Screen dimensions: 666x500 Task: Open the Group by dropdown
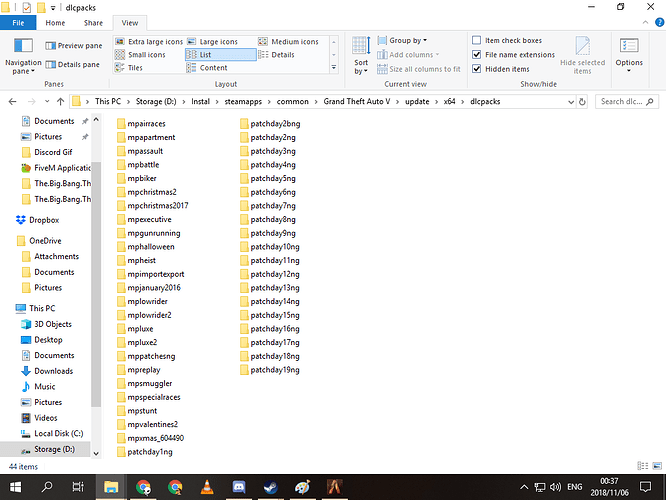pyautogui.click(x=402, y=40)
